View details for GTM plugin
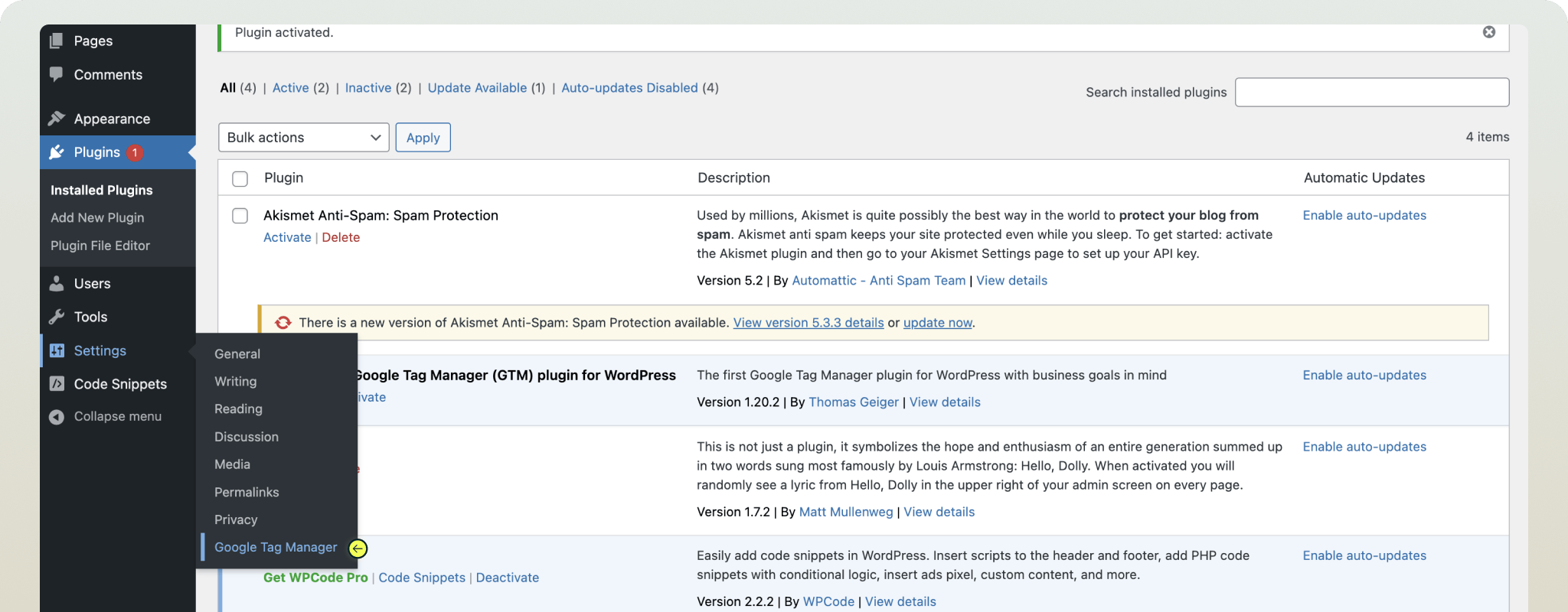 (945, 402)
